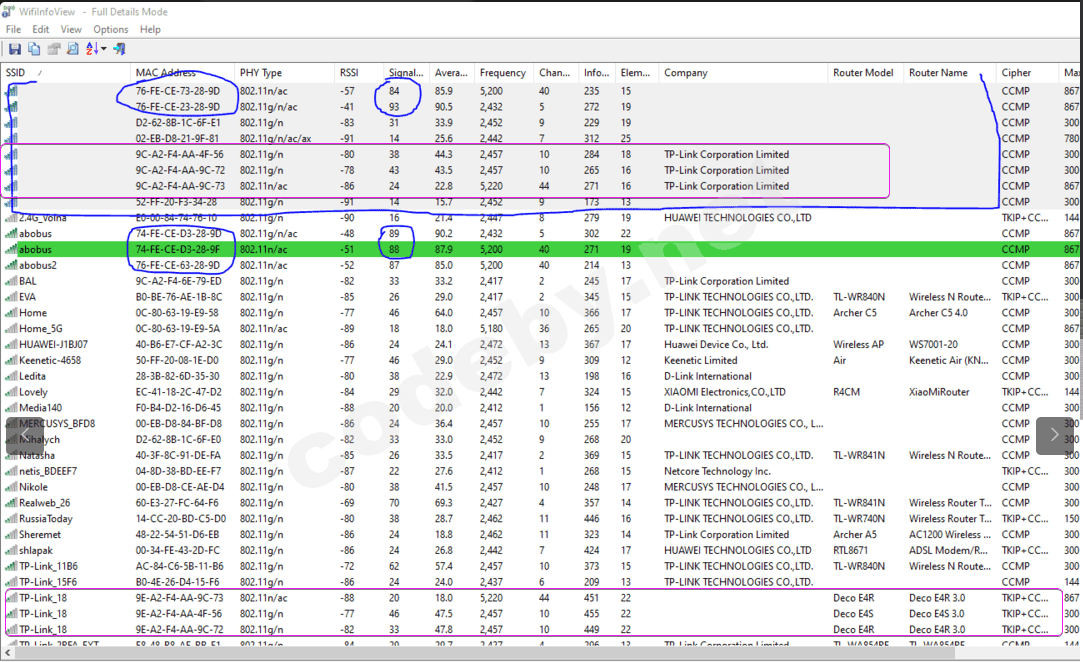
Task: Open the View menu
Action: (71, 30)
